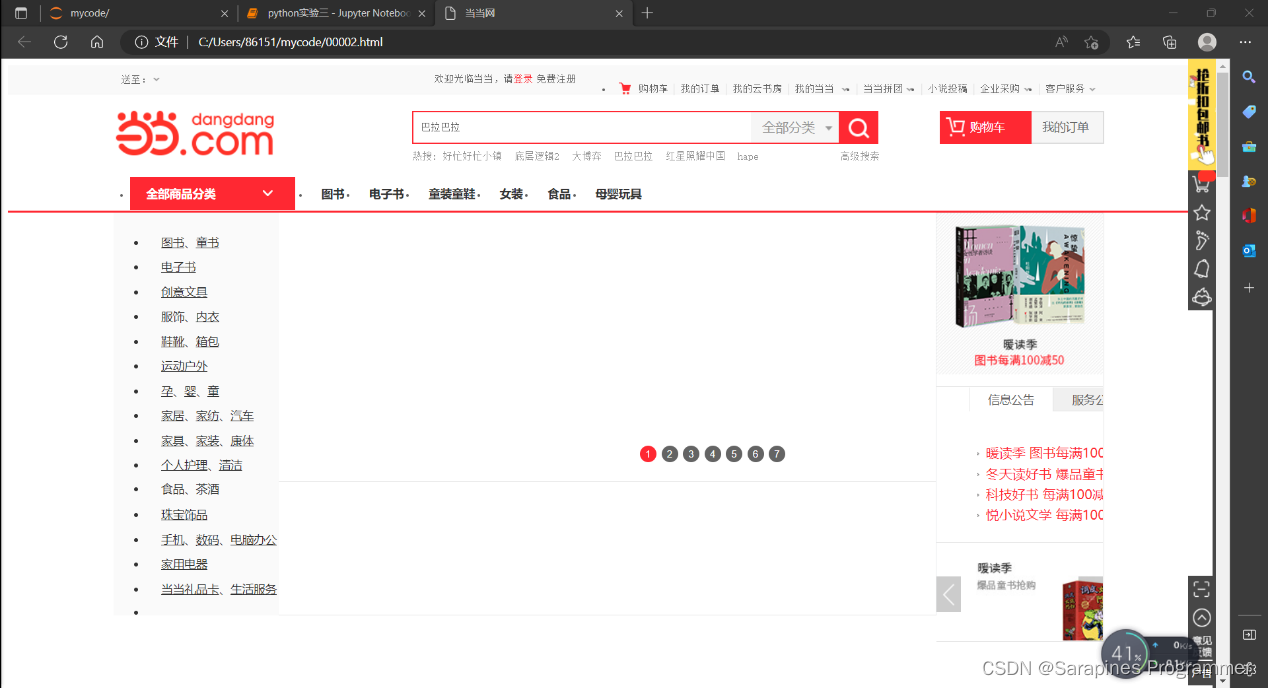Open the 母婴玩具 navigation item
Viewport: 1268px width, 688px height.
[x=618, y=194]
